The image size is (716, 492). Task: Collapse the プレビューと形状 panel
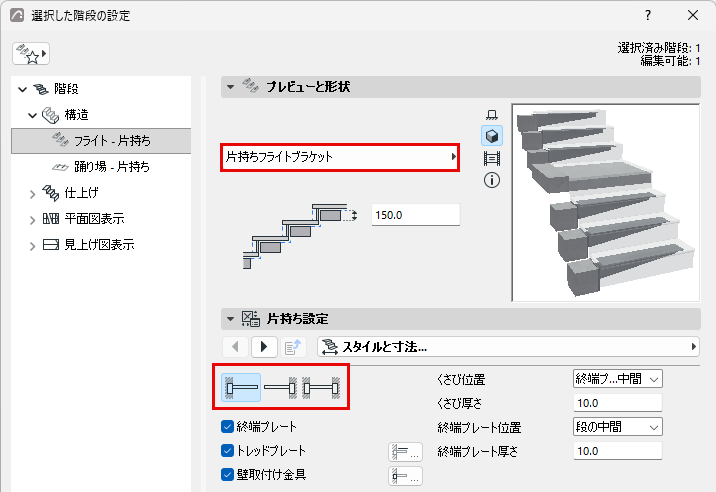231,86
